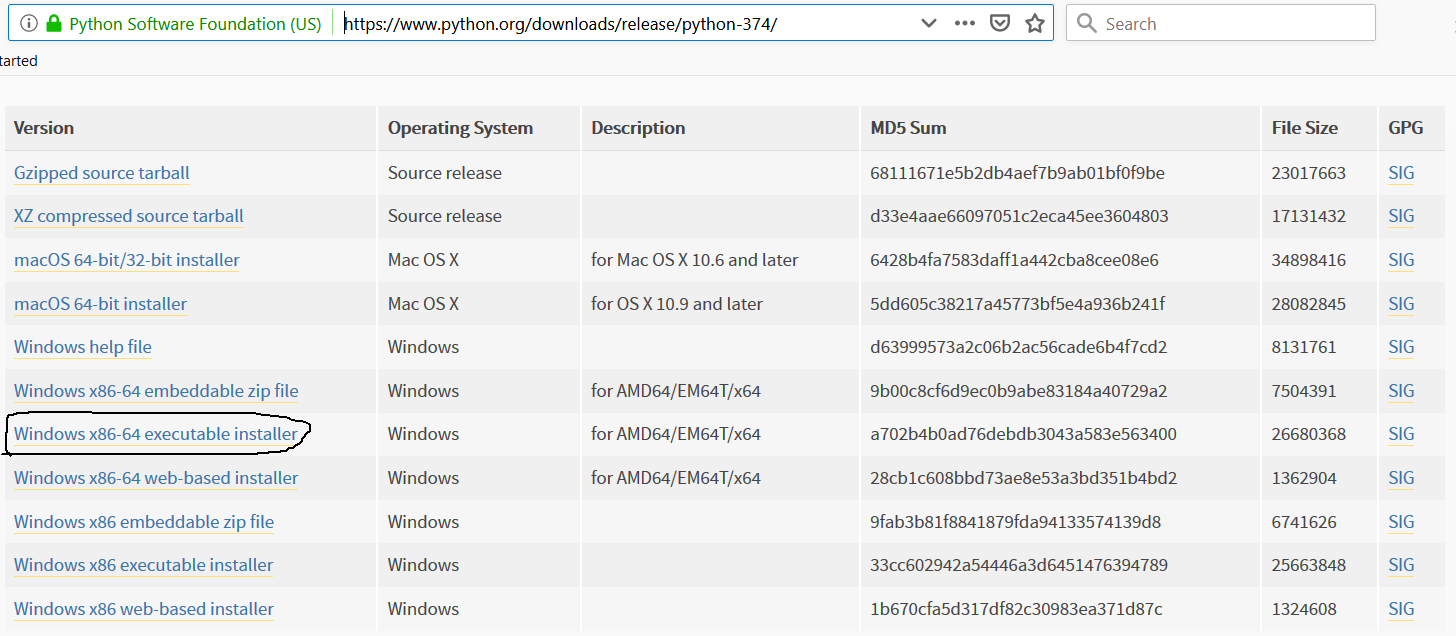
Task: Download the macOS 64-bit installer
Action: click(x=100, y=304)
